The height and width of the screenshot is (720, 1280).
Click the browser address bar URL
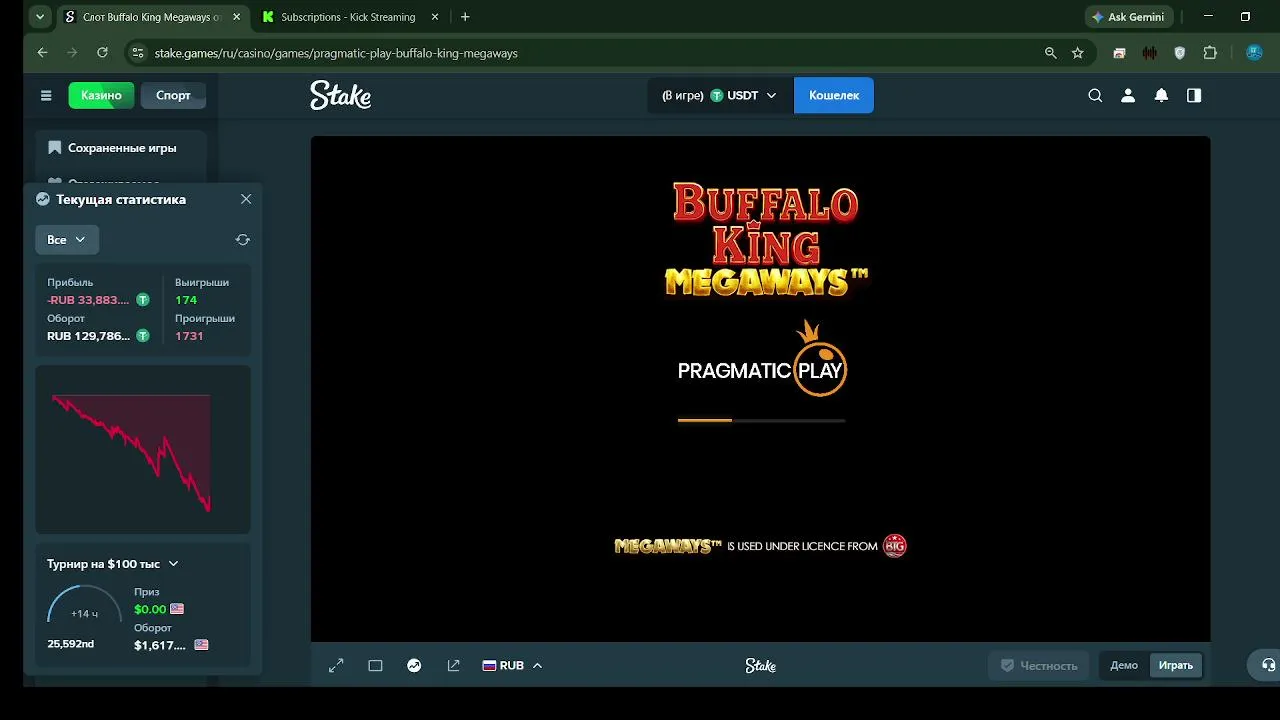tap(336, 53)
